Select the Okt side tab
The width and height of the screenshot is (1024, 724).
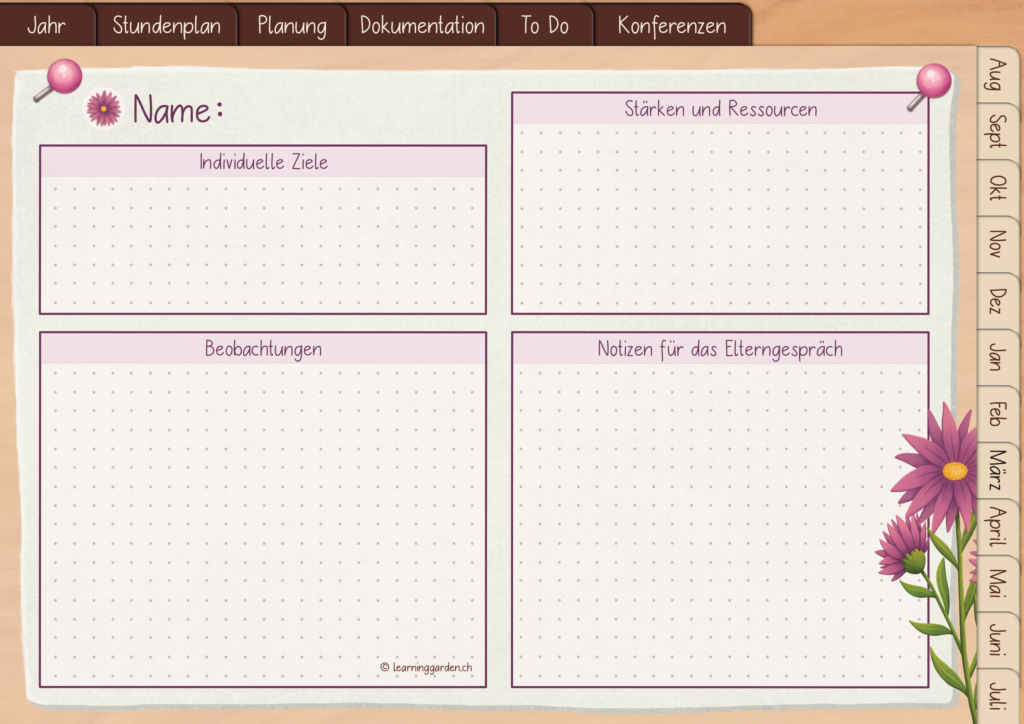coord(997,187)
